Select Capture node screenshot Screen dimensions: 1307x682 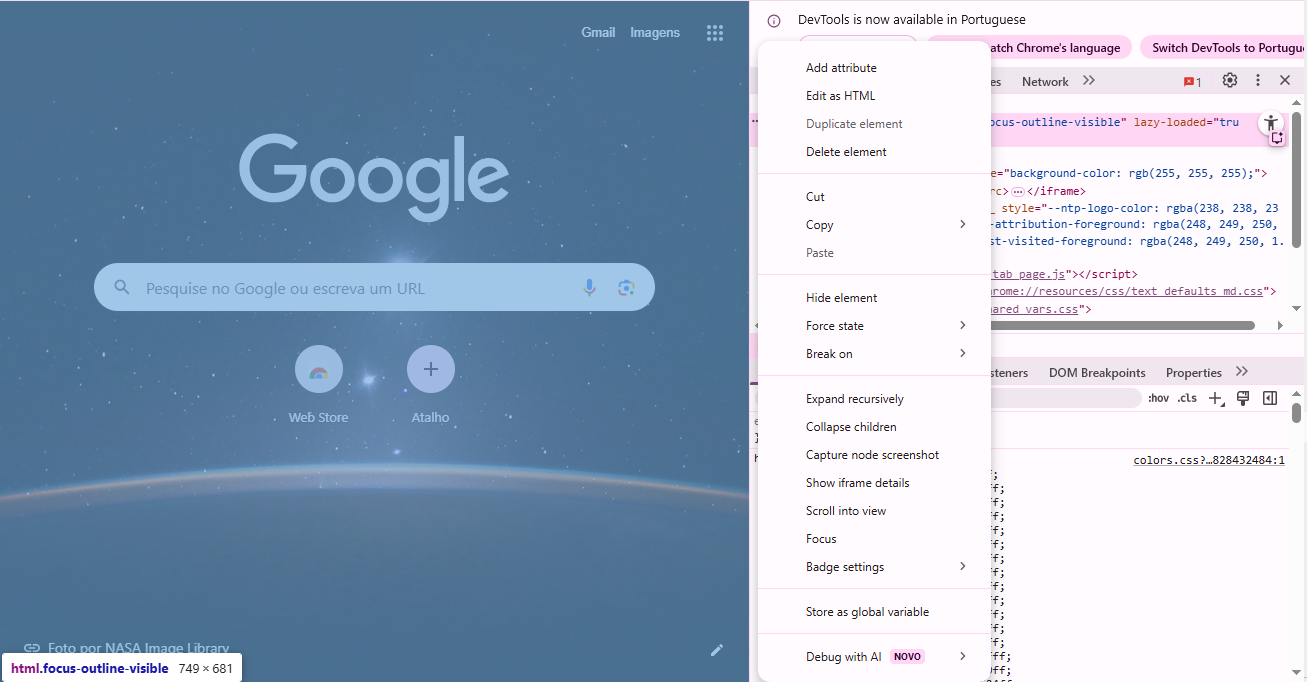(874, 455)
